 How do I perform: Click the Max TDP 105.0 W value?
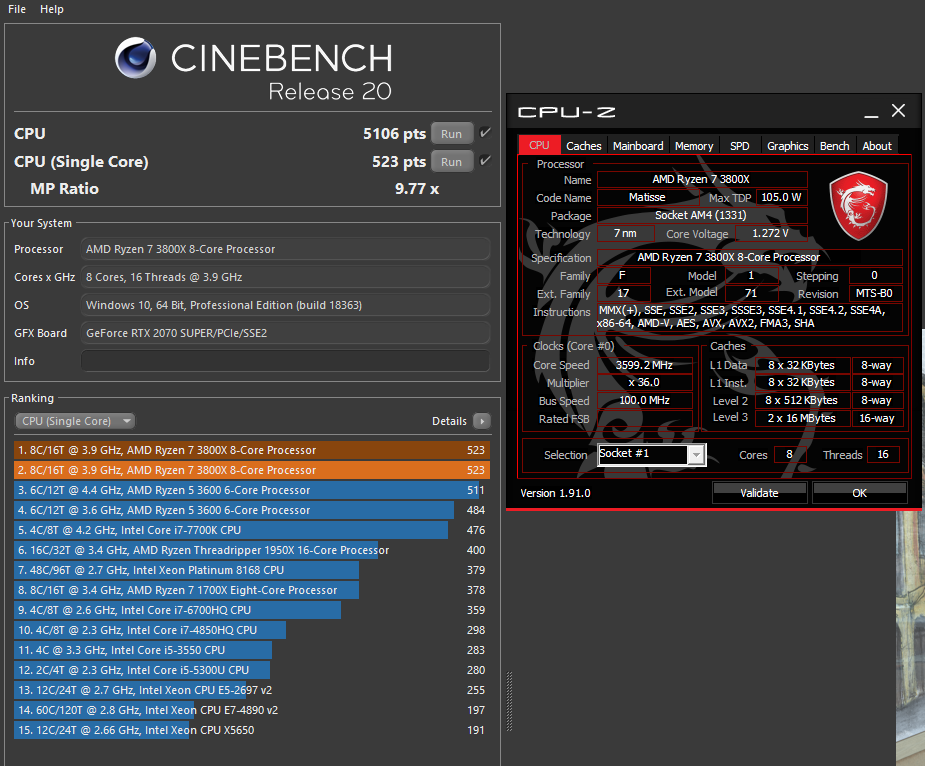tap(781, 197)
